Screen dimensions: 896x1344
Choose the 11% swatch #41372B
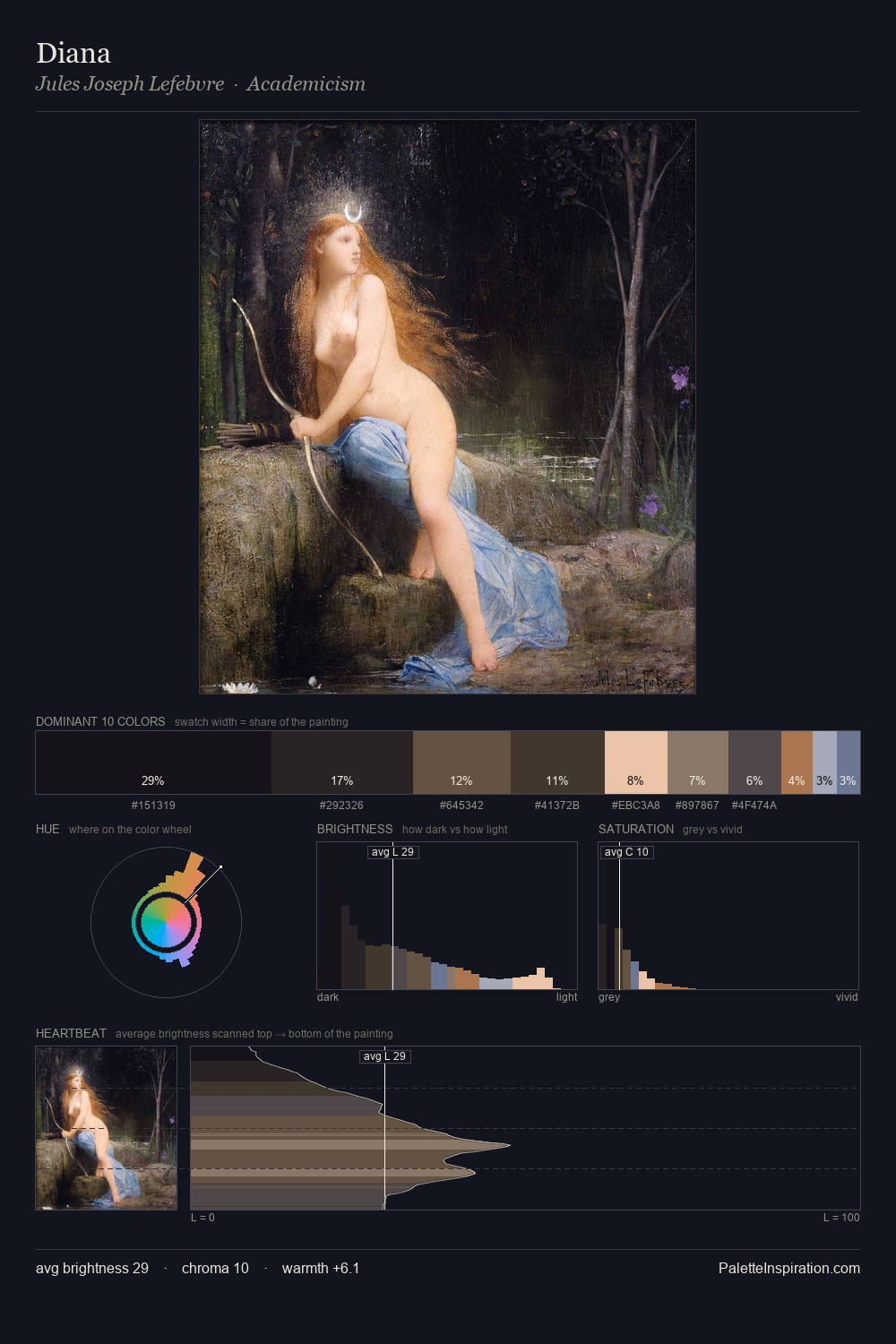(557, 762)
